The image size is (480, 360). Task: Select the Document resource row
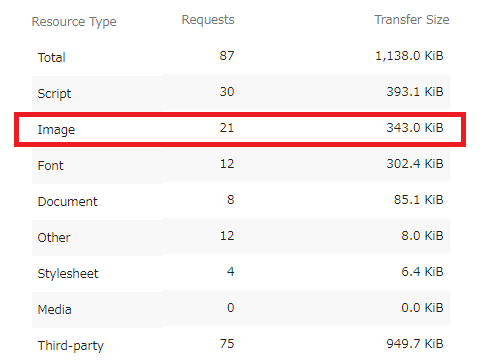tap(241, 201)
